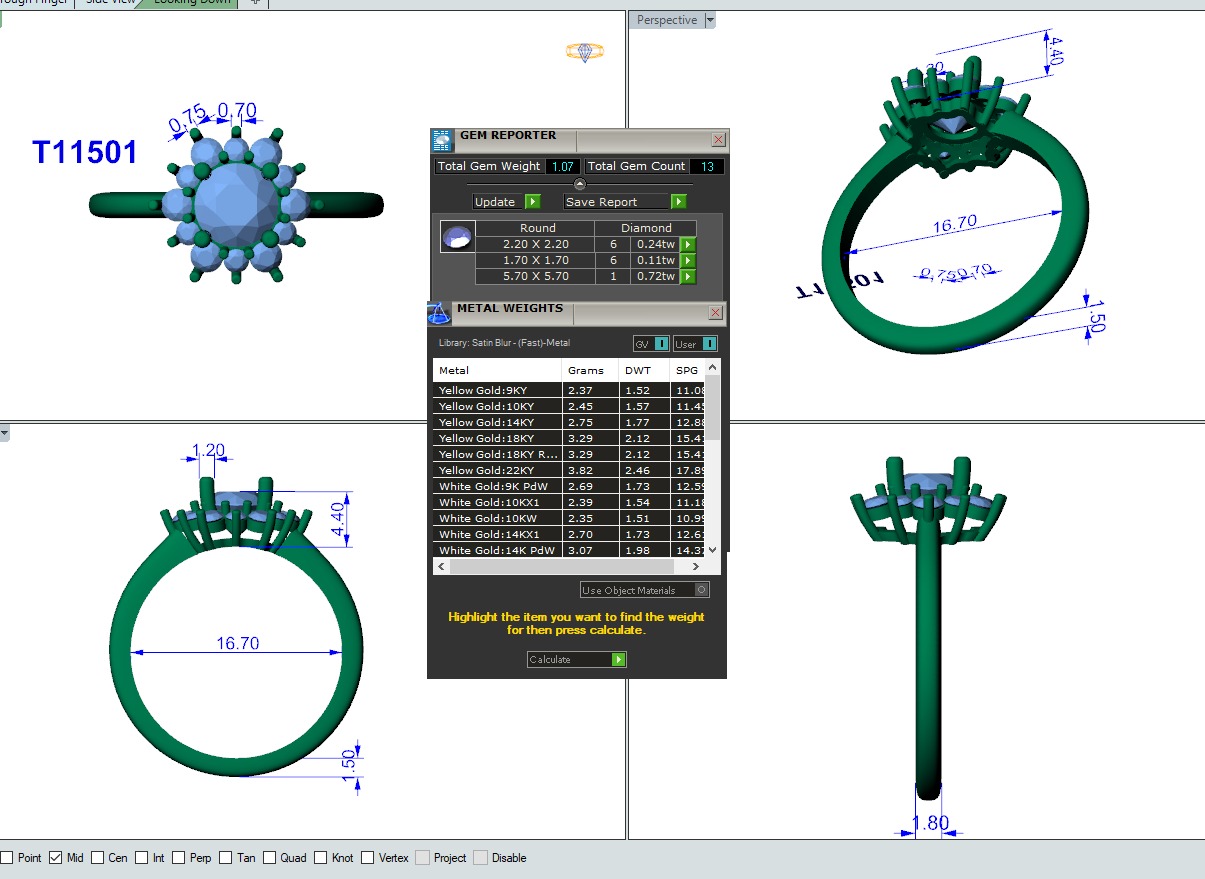Open bottom-left viewport menu arrow
The image size is (1205, 879).
pos(4,433)
